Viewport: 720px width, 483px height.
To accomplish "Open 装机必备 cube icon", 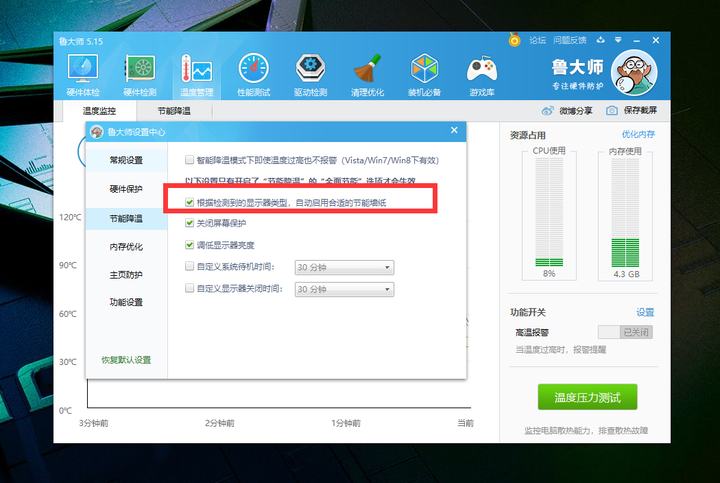I will [424, 68].
